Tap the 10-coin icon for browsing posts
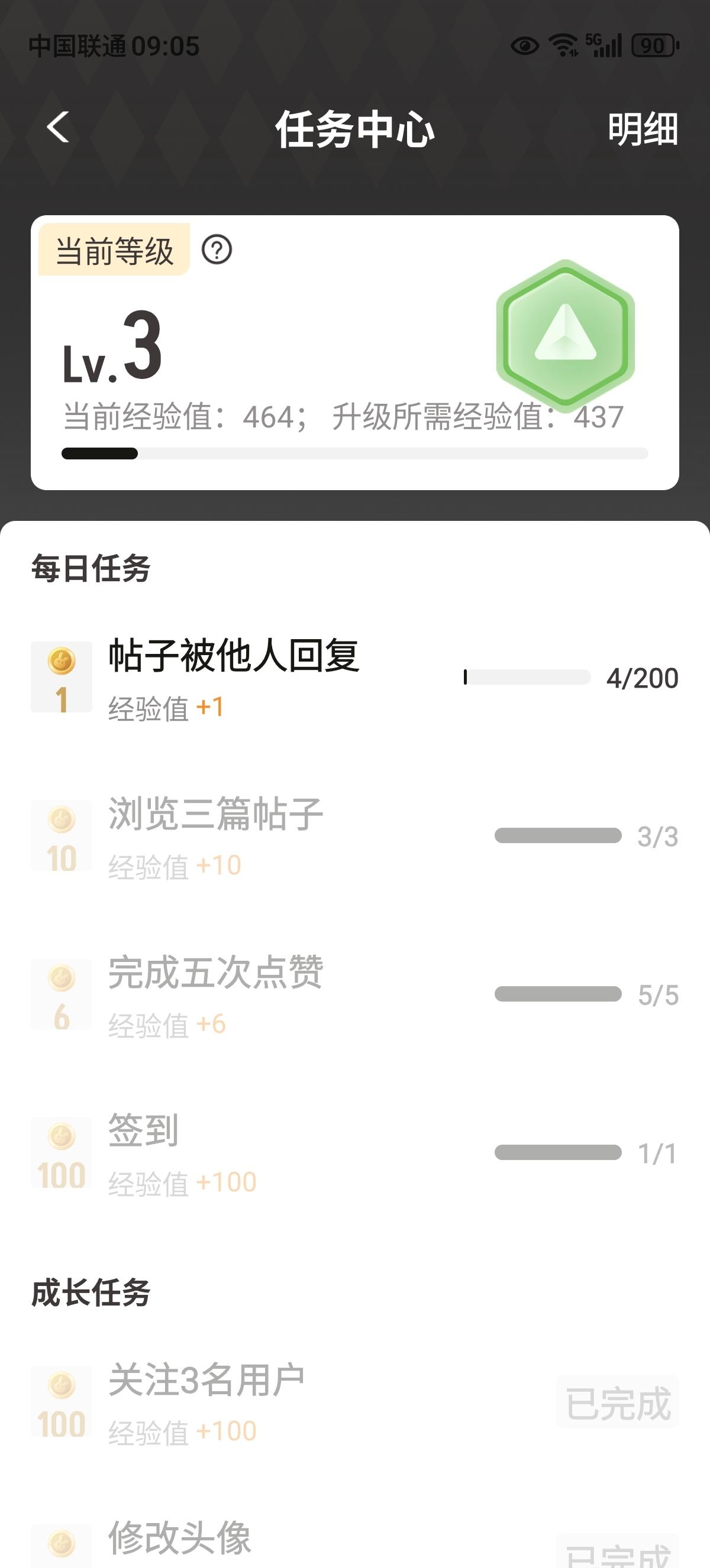This screenshot has height=1568, width=710. pyautogui.click(x=62, y=835)
